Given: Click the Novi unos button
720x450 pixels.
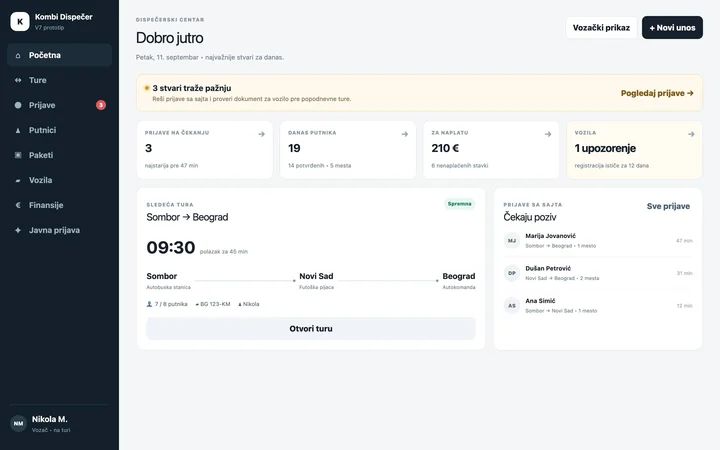Looking at the screenshot, I should 672,28.
